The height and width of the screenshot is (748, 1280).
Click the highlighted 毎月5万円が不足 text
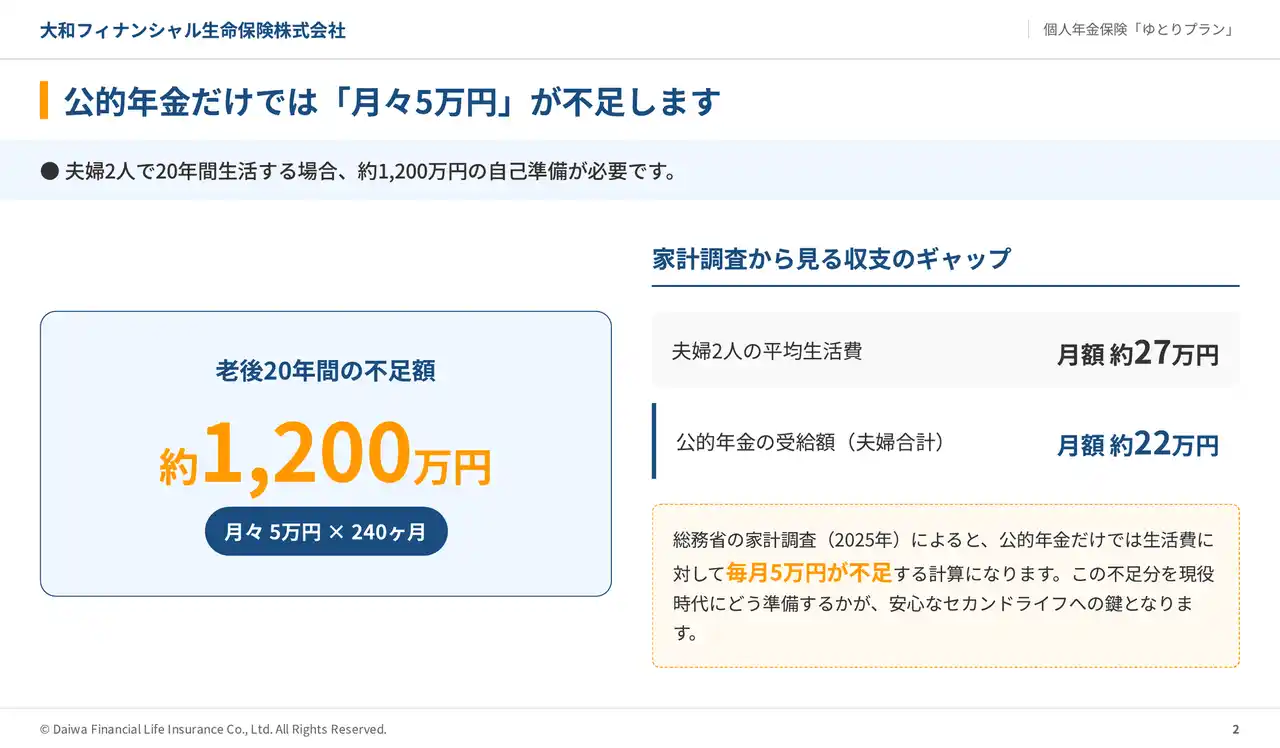(808, 573)
